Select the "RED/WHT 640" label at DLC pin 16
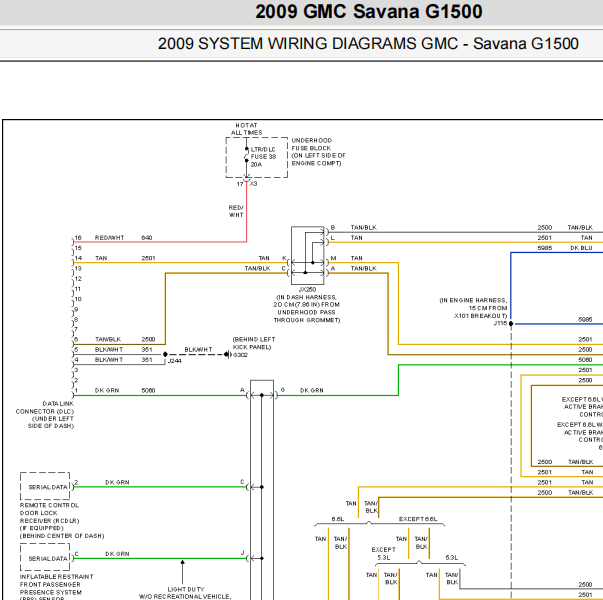 123,238
